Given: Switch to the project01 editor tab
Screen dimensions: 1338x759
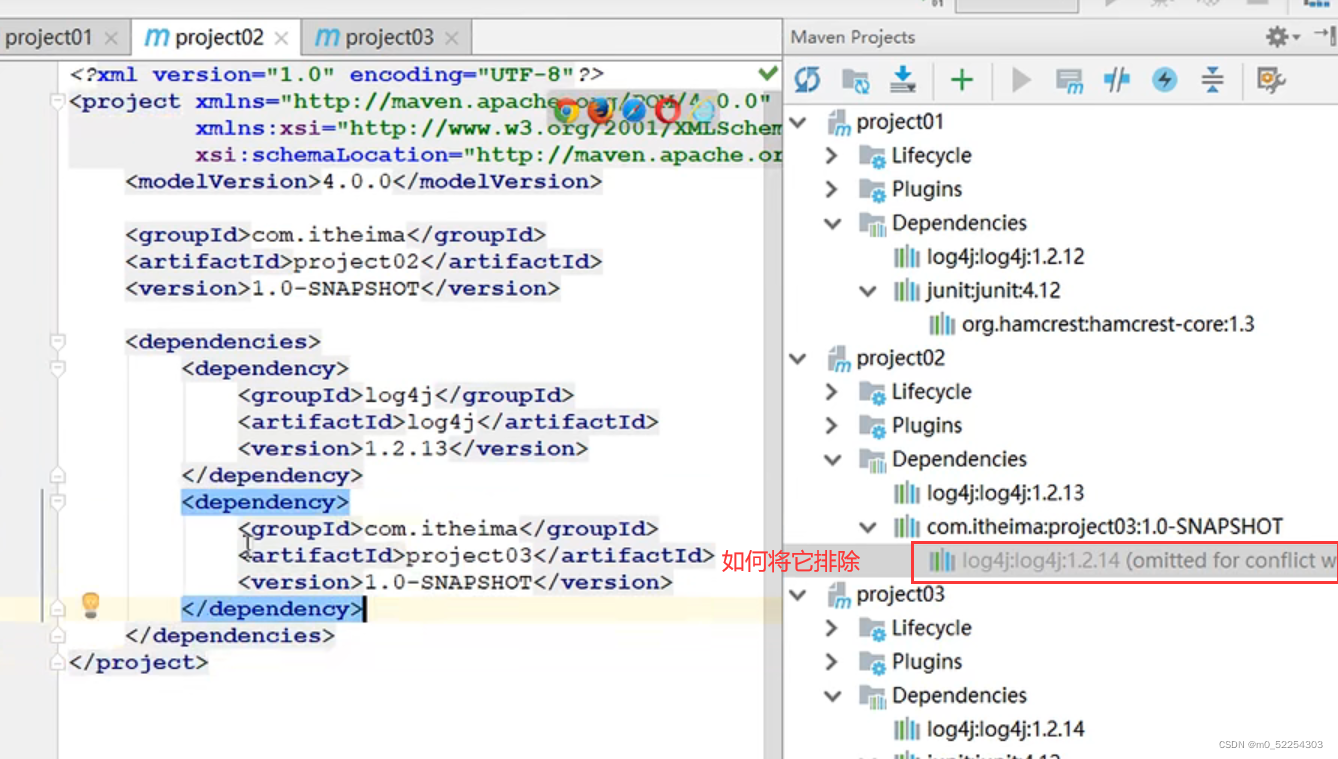Looking at the screenshot, I should click(48, 38).
